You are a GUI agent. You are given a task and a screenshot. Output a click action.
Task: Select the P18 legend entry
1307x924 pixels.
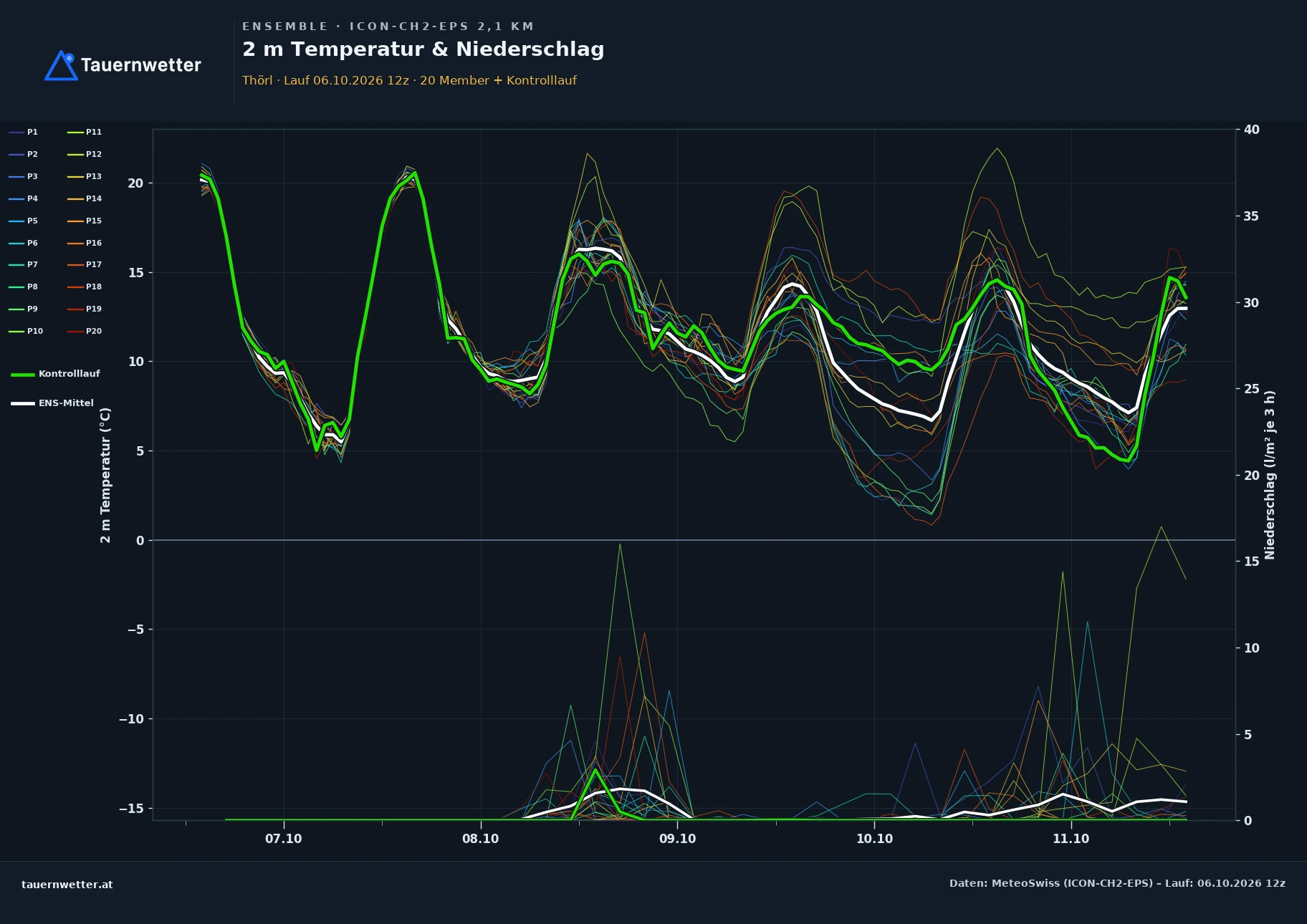85,287
